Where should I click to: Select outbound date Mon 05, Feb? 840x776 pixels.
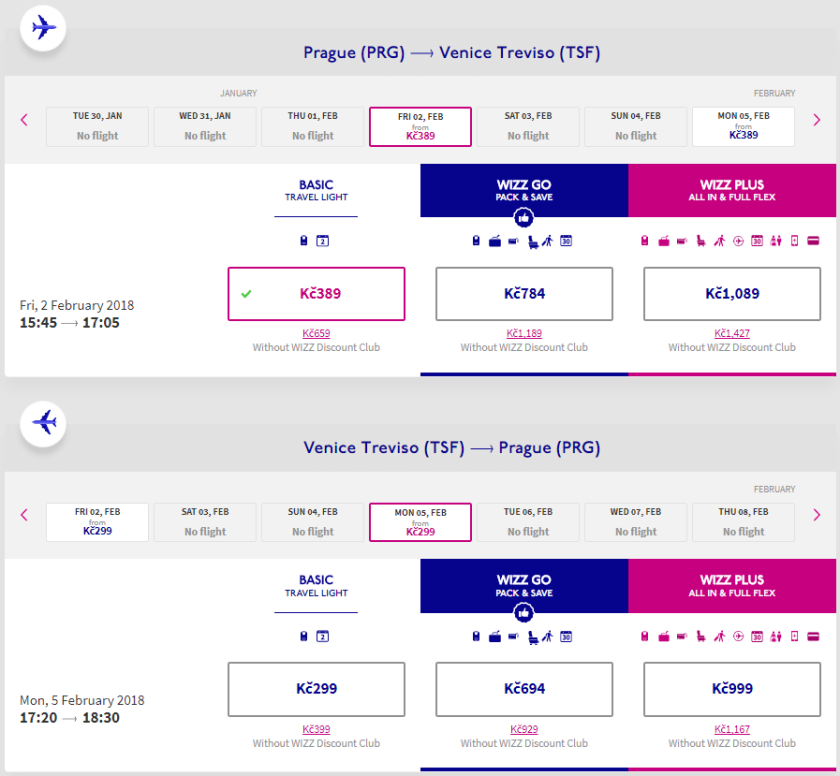(x=743, y=126)
